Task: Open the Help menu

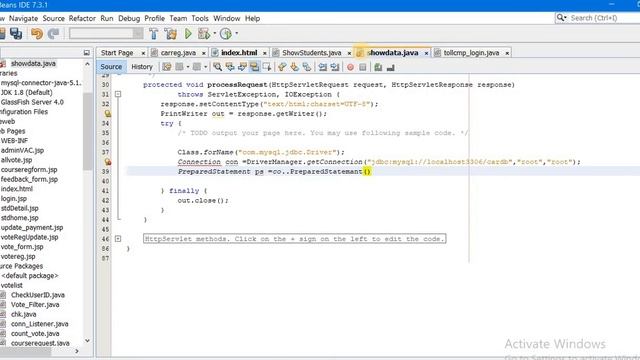Action: [252, 18]
